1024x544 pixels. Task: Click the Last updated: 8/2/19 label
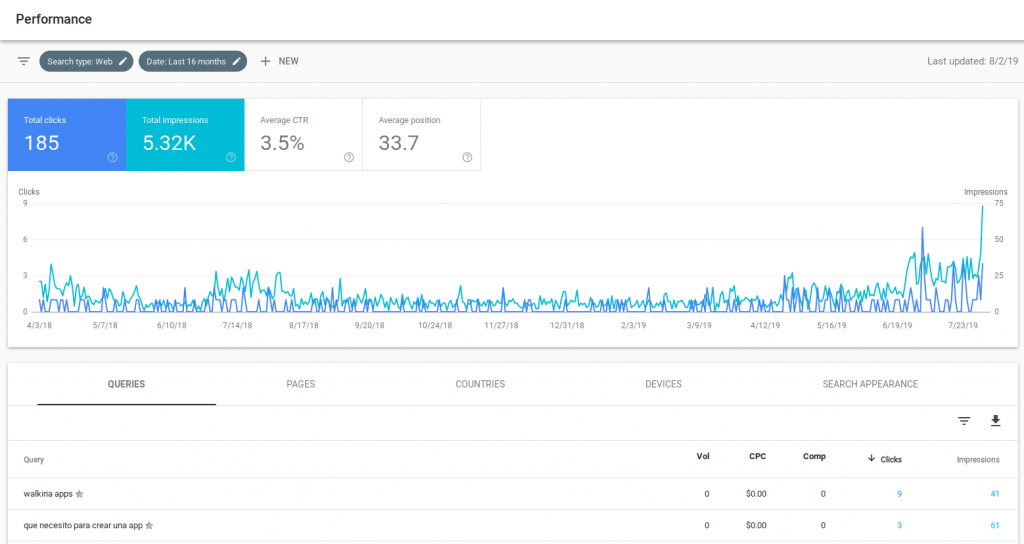click(x=972, y=61)
